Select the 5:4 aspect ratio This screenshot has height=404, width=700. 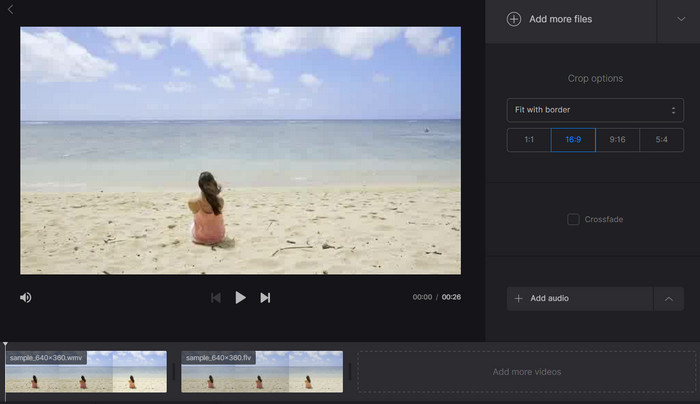[x=662, y=140]
